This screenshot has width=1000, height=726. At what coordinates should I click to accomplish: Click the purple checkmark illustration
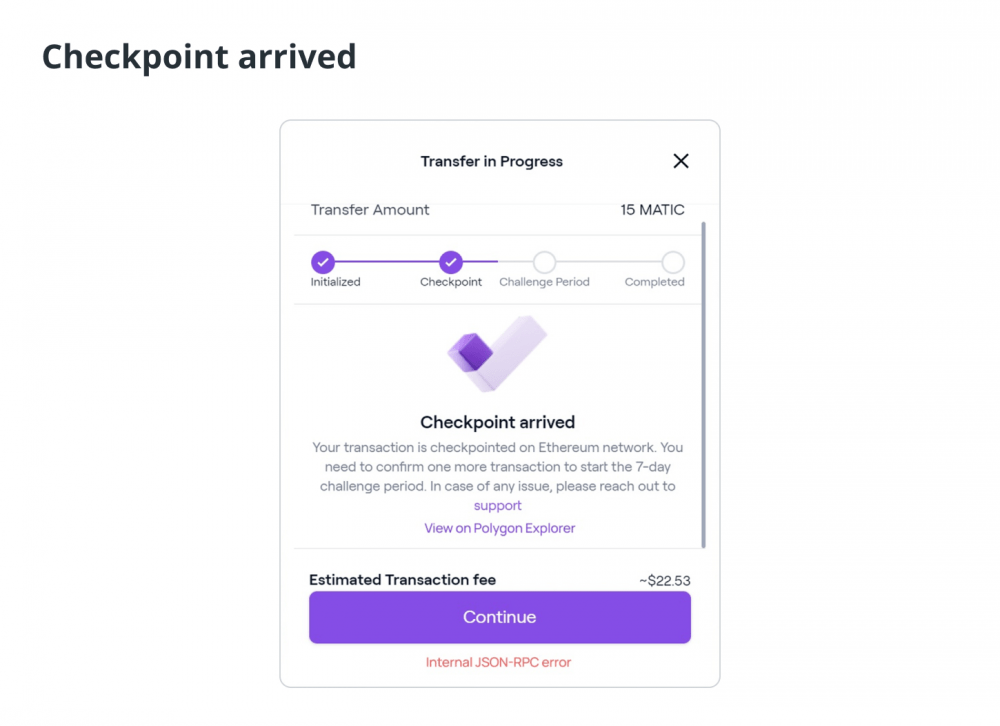(x=497, y=353)
